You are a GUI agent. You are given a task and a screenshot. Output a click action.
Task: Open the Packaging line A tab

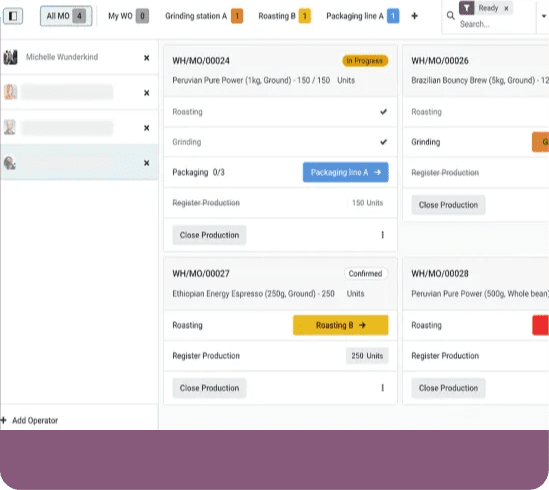362,16
